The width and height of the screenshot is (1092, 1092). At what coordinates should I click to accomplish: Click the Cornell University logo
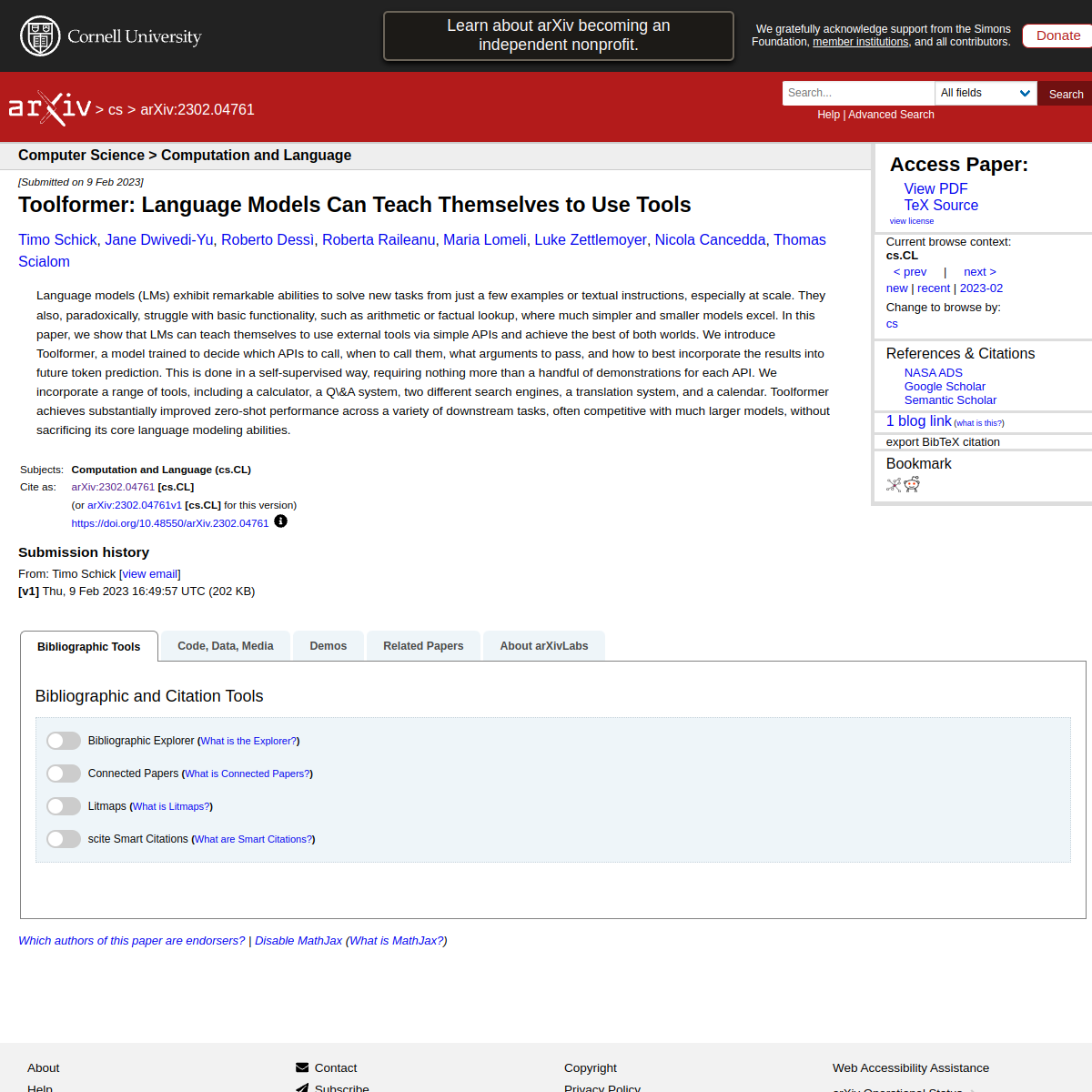coord(110,36)
